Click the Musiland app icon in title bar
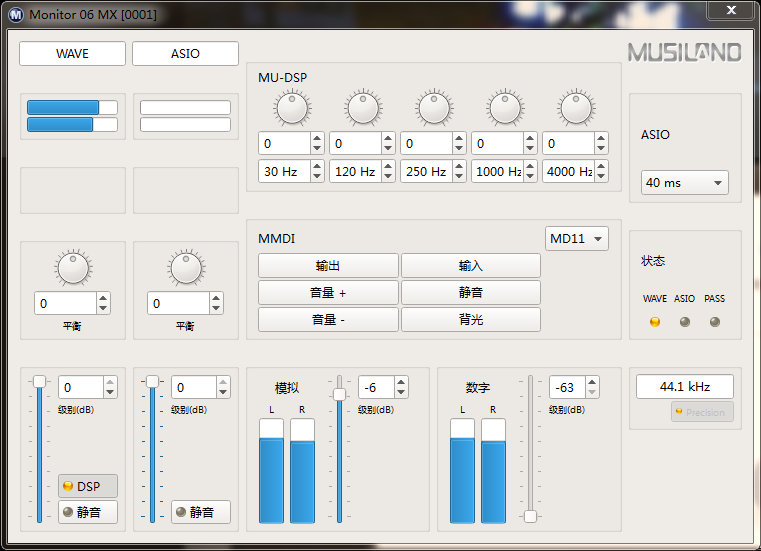 (16, 14)
